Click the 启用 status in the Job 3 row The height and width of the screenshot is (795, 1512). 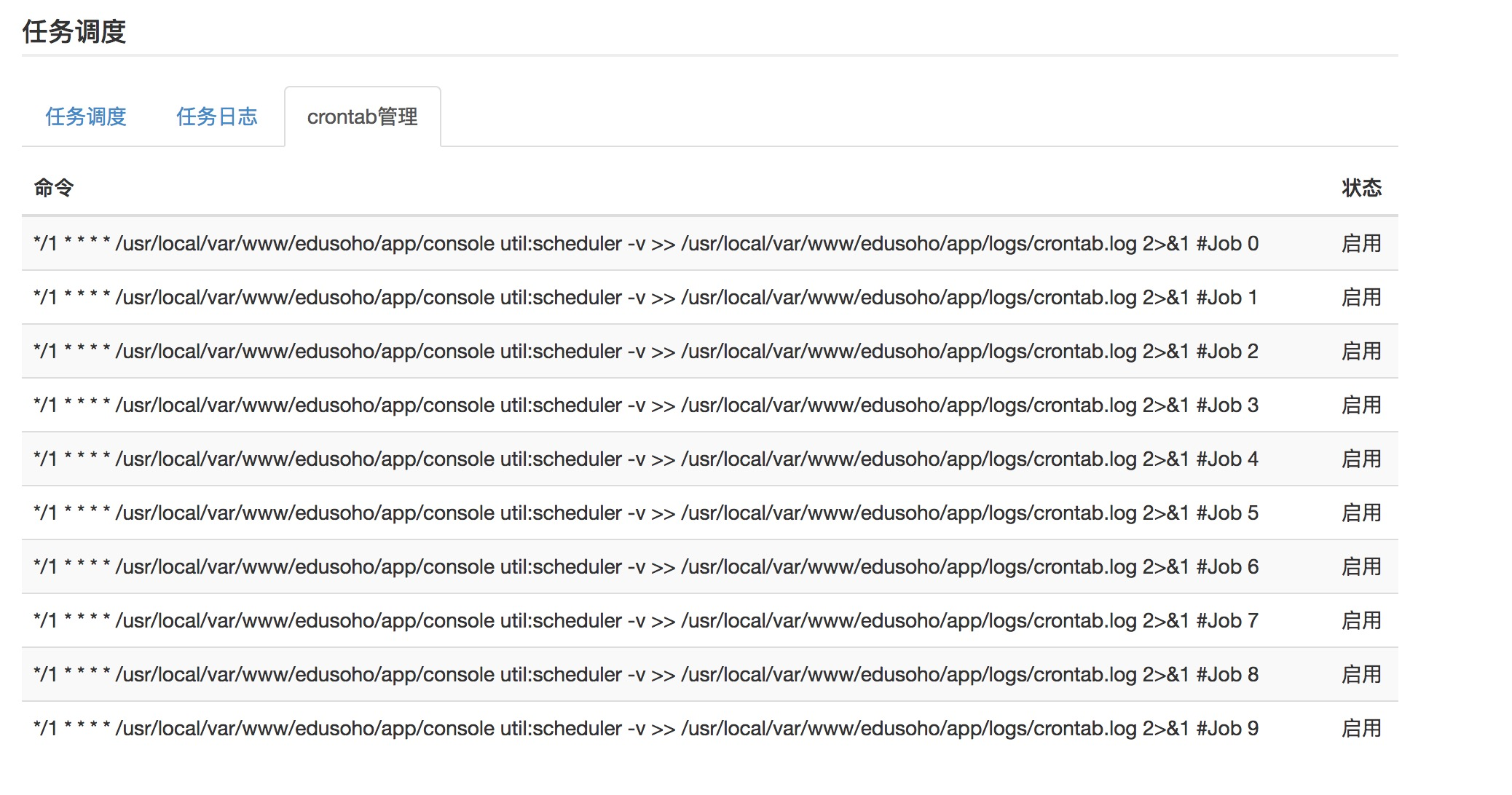[x=1361, y=405]
